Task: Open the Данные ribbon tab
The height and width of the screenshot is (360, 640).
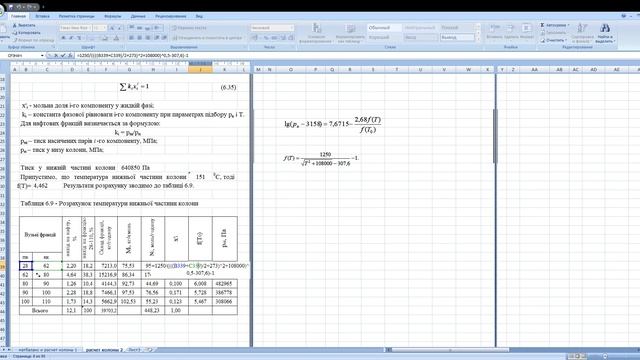Action: (138, 16)
